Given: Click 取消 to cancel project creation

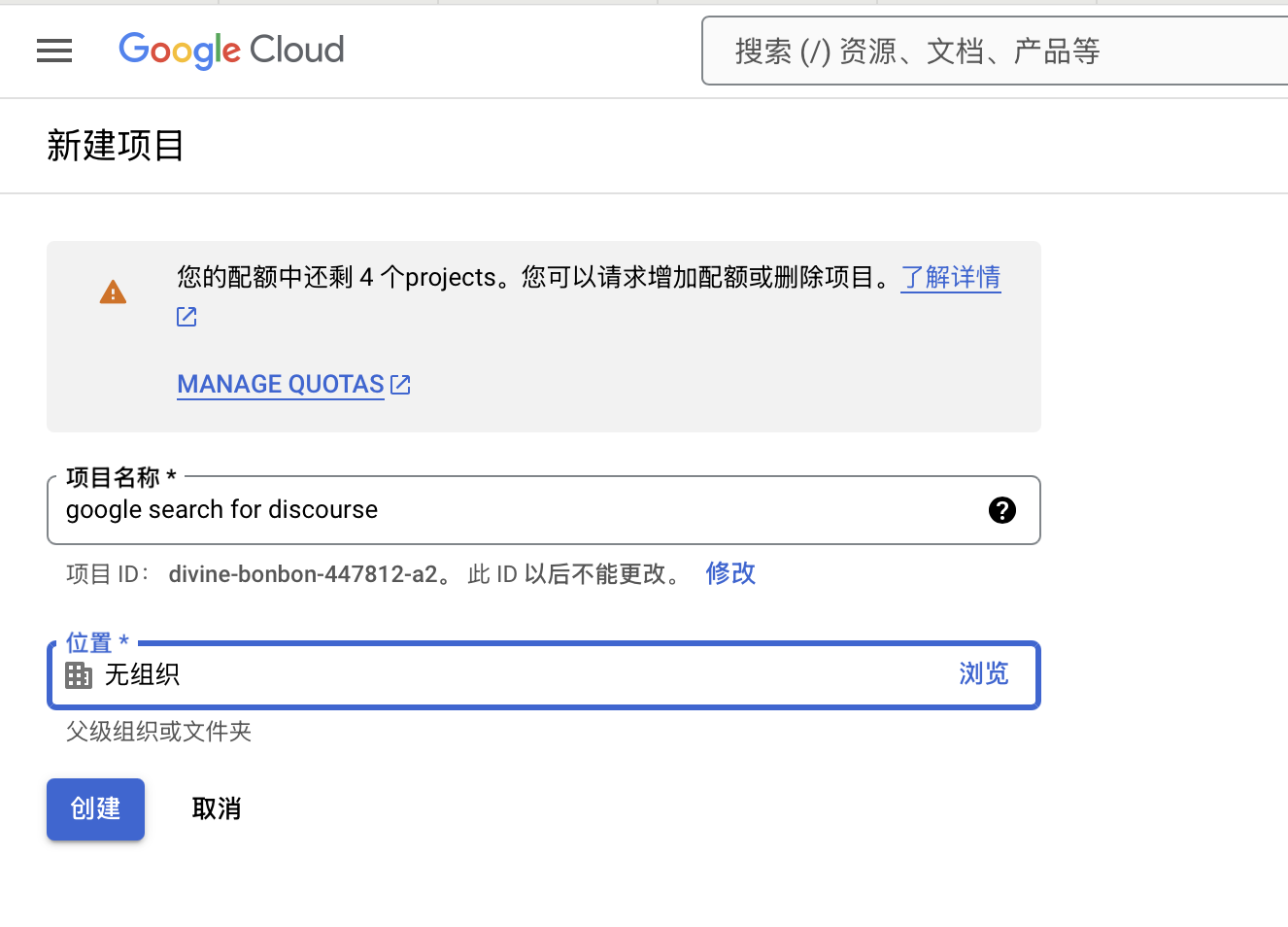Looking at the screenshot, I should click(216, 808).
